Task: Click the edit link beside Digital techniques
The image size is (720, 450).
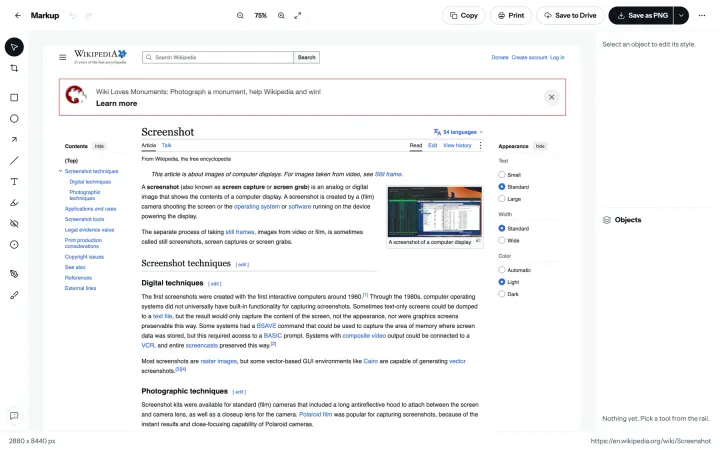Action: [214, 284]
